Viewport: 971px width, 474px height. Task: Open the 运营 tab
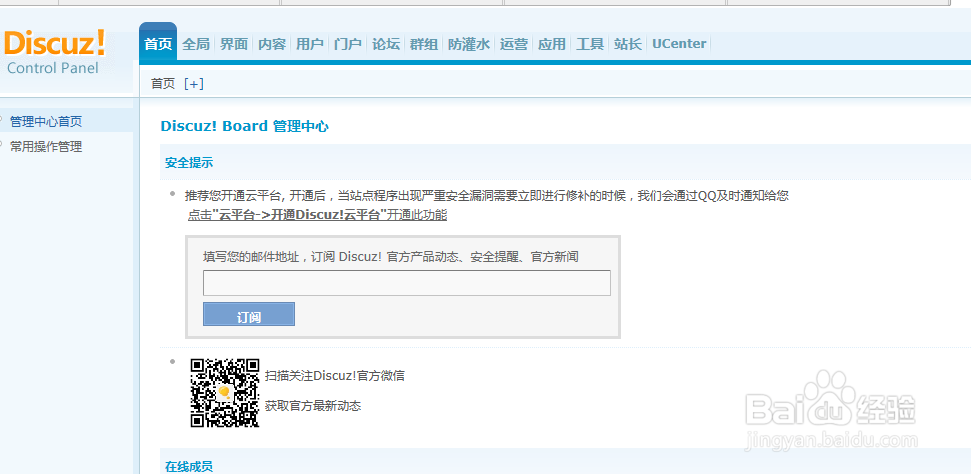point(514,44)
